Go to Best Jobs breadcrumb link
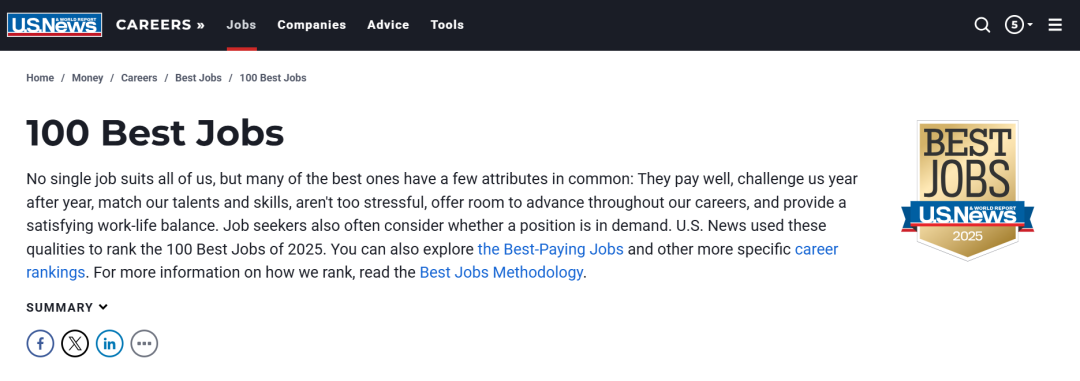 click(x=198, y=78)
